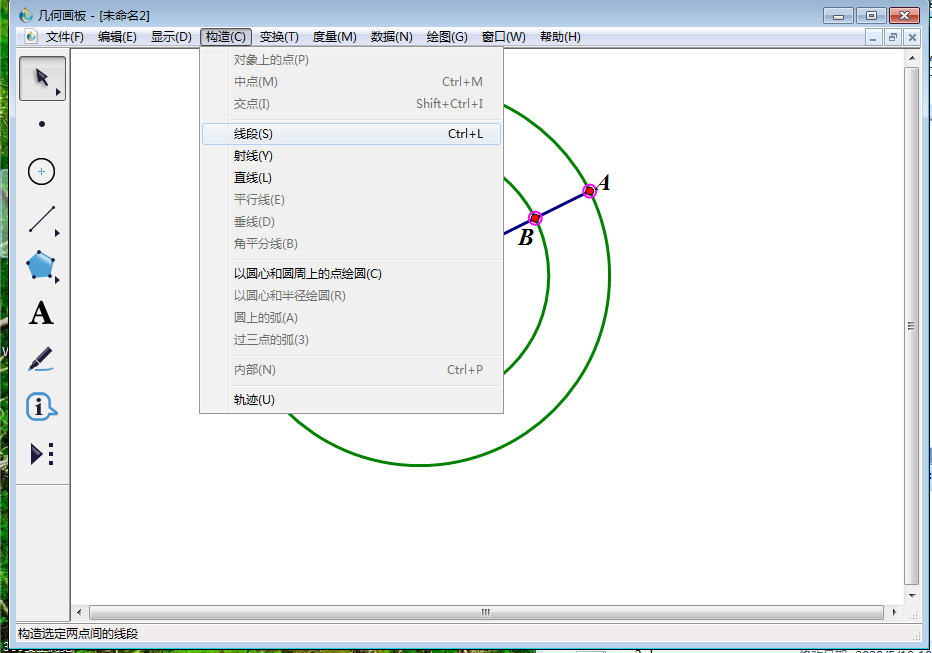This screenshot has height=653, width=932.
Task: Select the Compass circle tool
Action: pos(42,172)
